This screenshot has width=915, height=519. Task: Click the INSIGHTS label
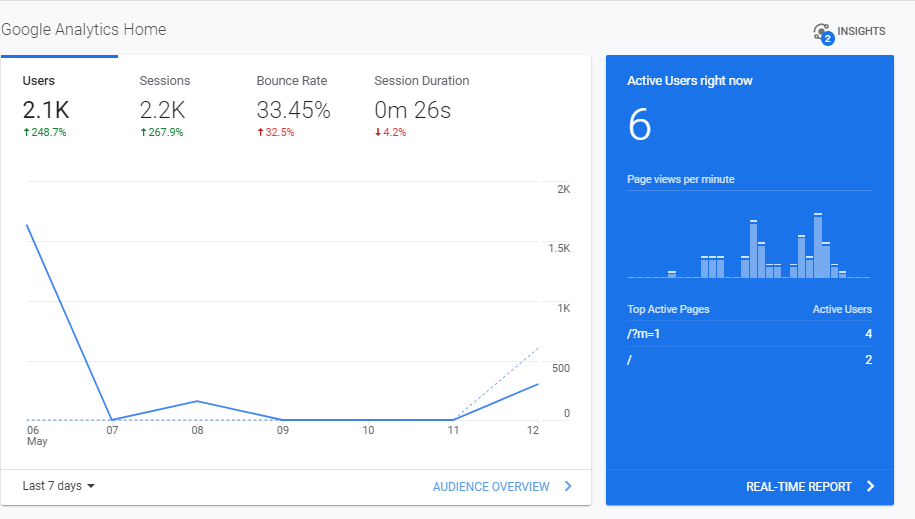coord(861,32)
